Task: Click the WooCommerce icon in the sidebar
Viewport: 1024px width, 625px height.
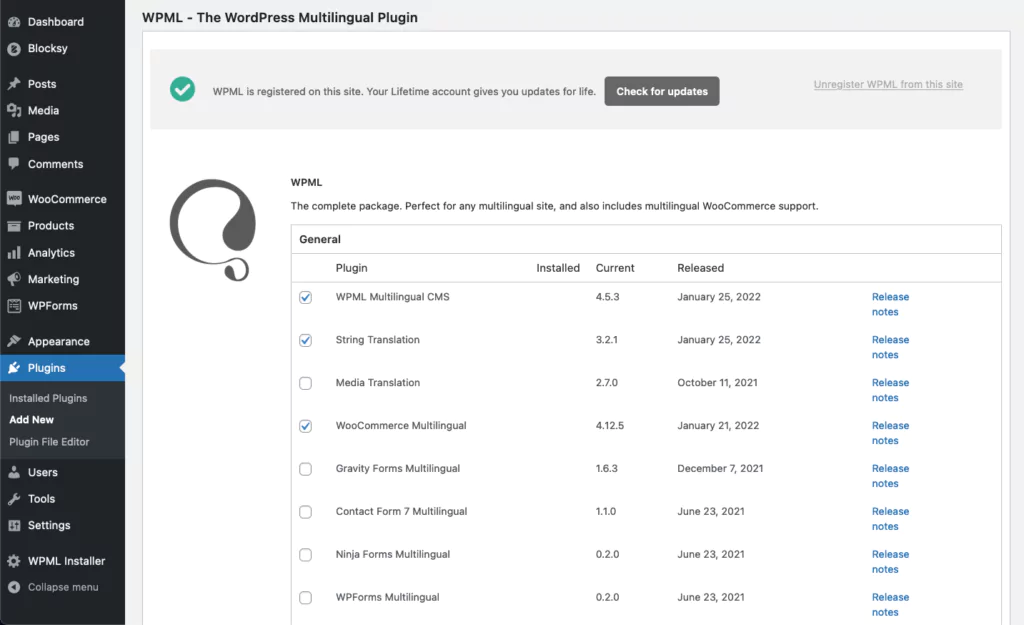Action: pos(14,199)
